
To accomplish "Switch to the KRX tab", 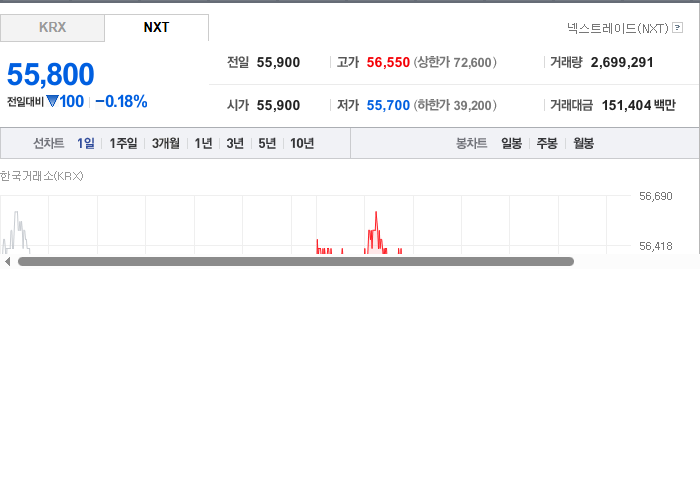I will [x=52, y=28].
